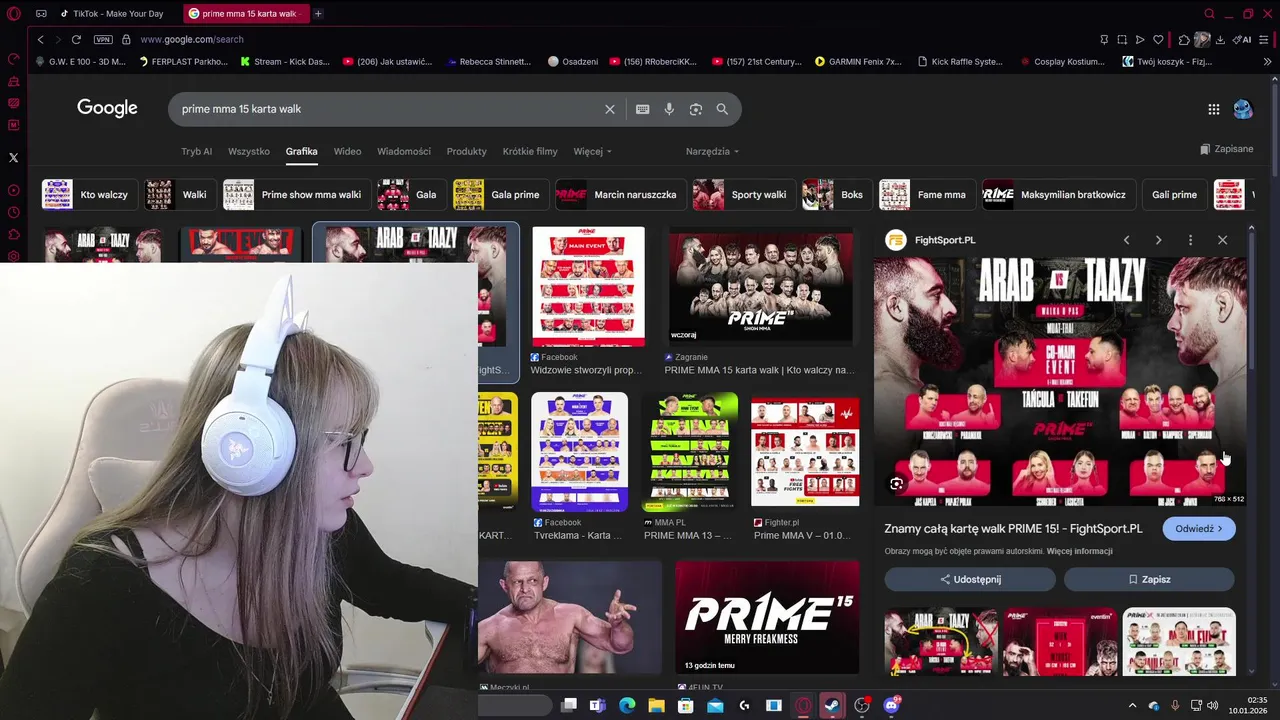Show previous image in FightSport.PL panel
The image size is (1280, 720).
click(x=1126, y=240)
